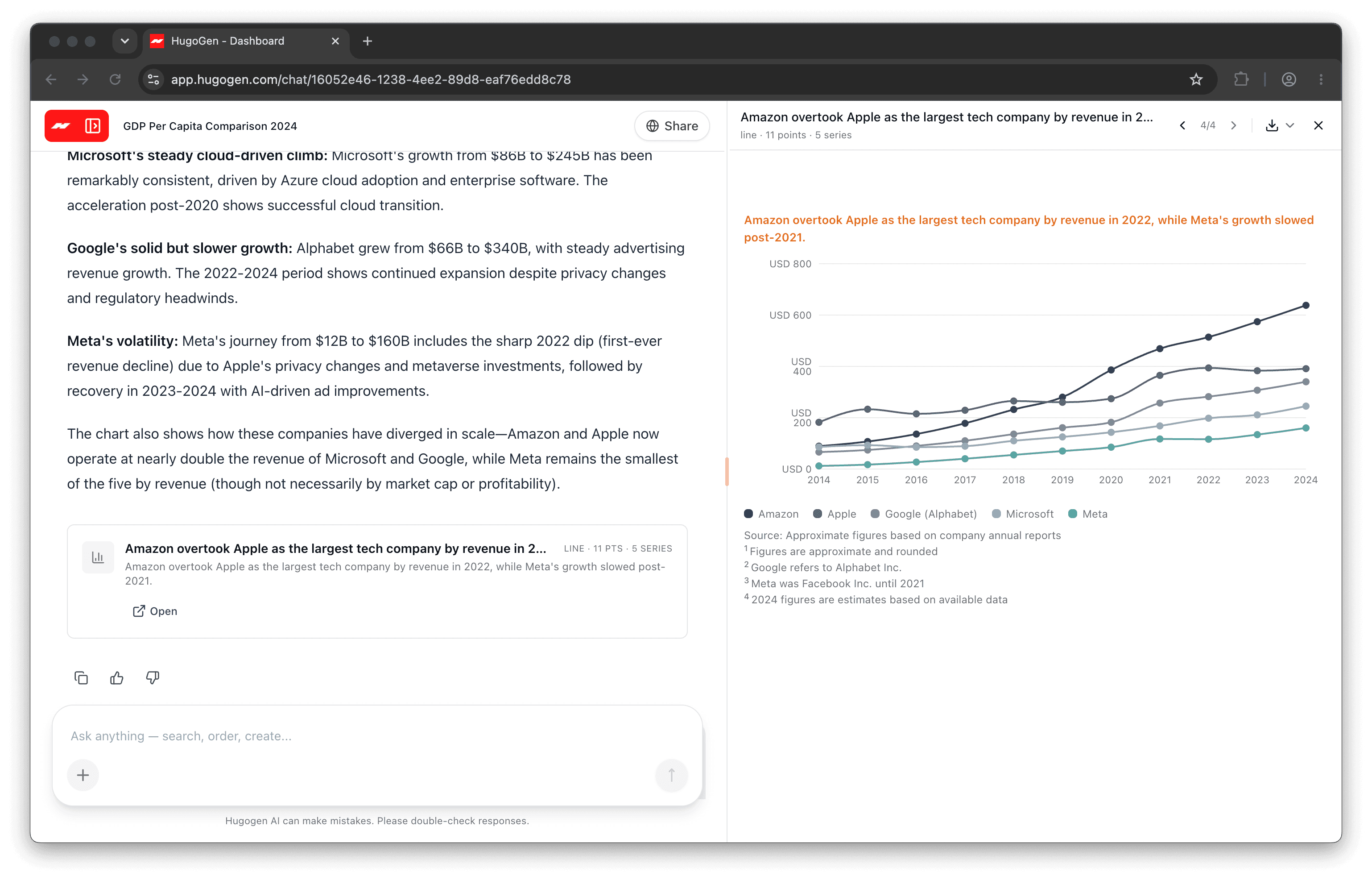Click the GDP Per Capita Comparison 2024 title
The height and width of the screenshot is (880, 1372).
click(210, 126)
